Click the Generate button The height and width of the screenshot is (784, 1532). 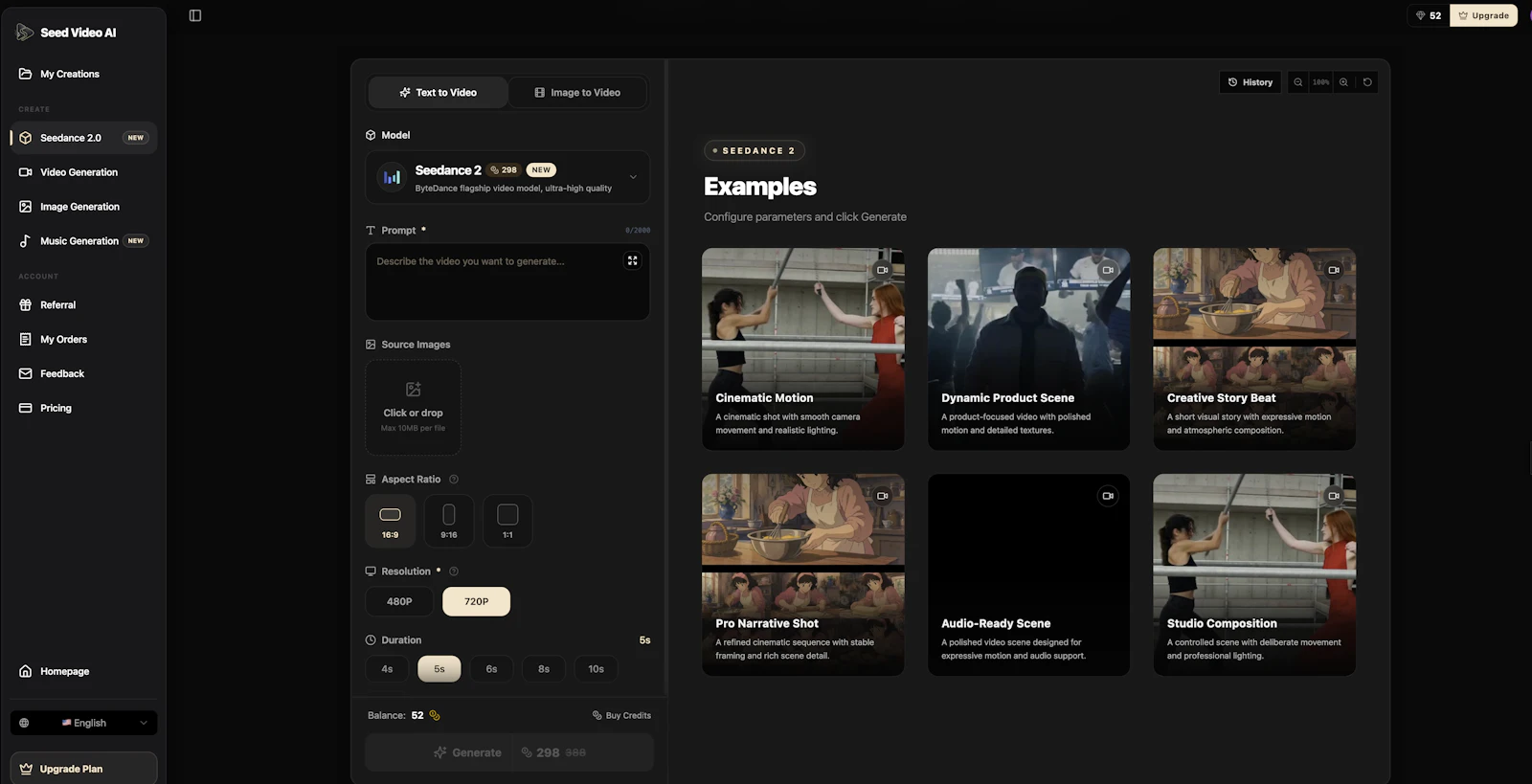click(x=509, y=752)
